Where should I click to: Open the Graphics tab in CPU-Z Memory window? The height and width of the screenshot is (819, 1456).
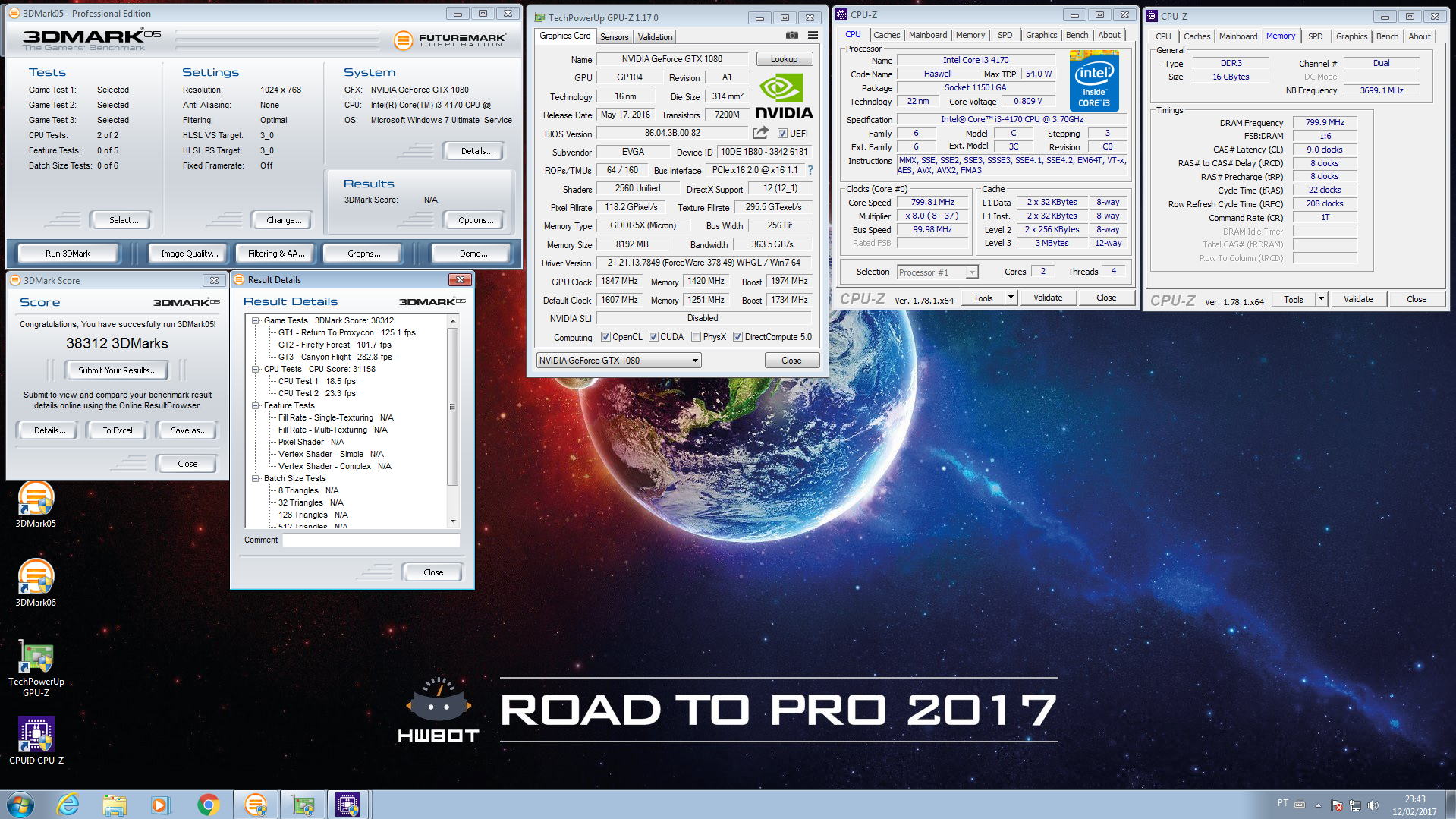[1351, 36]
